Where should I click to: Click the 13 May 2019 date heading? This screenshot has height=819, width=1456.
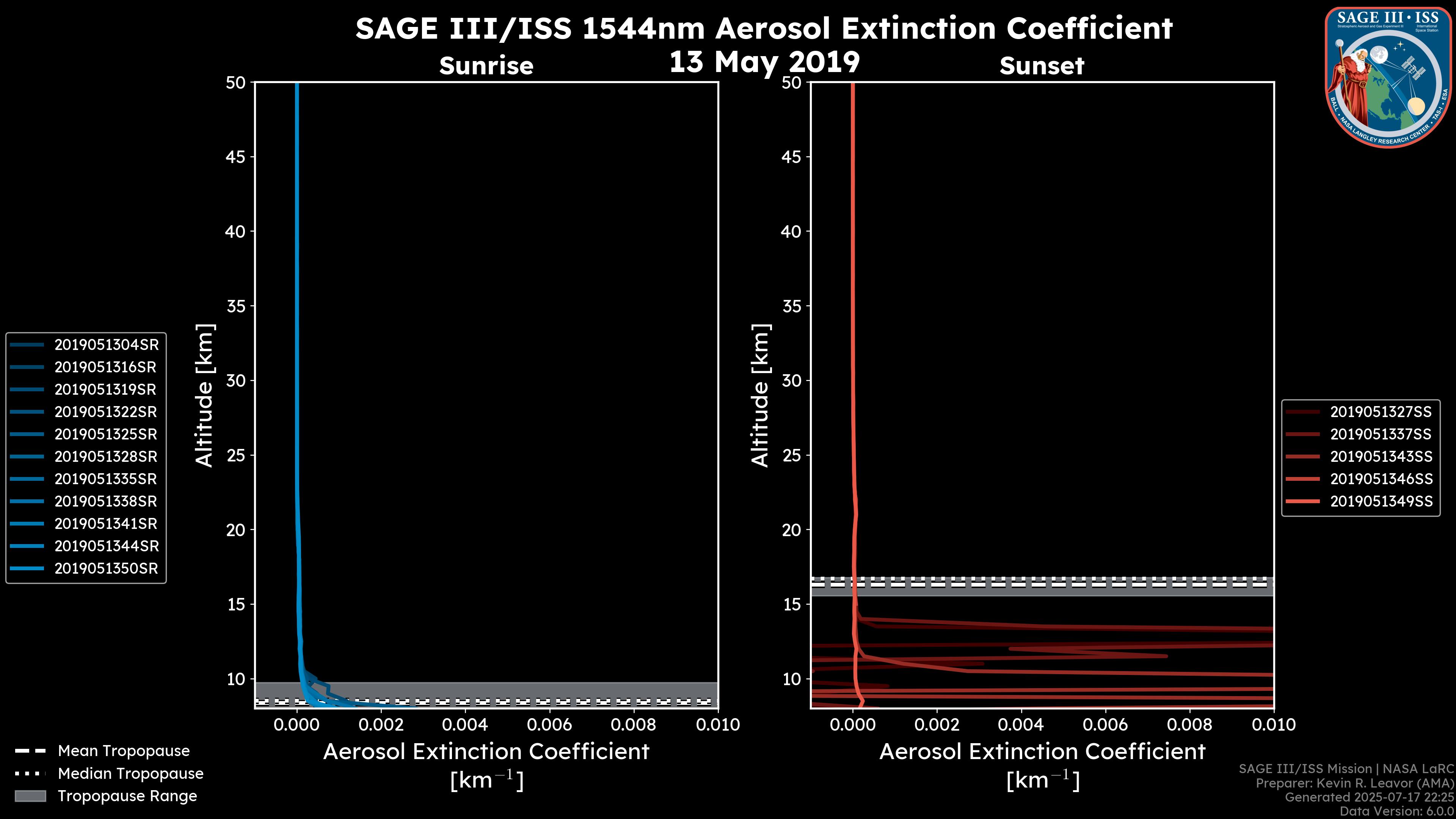click(764, 62)
